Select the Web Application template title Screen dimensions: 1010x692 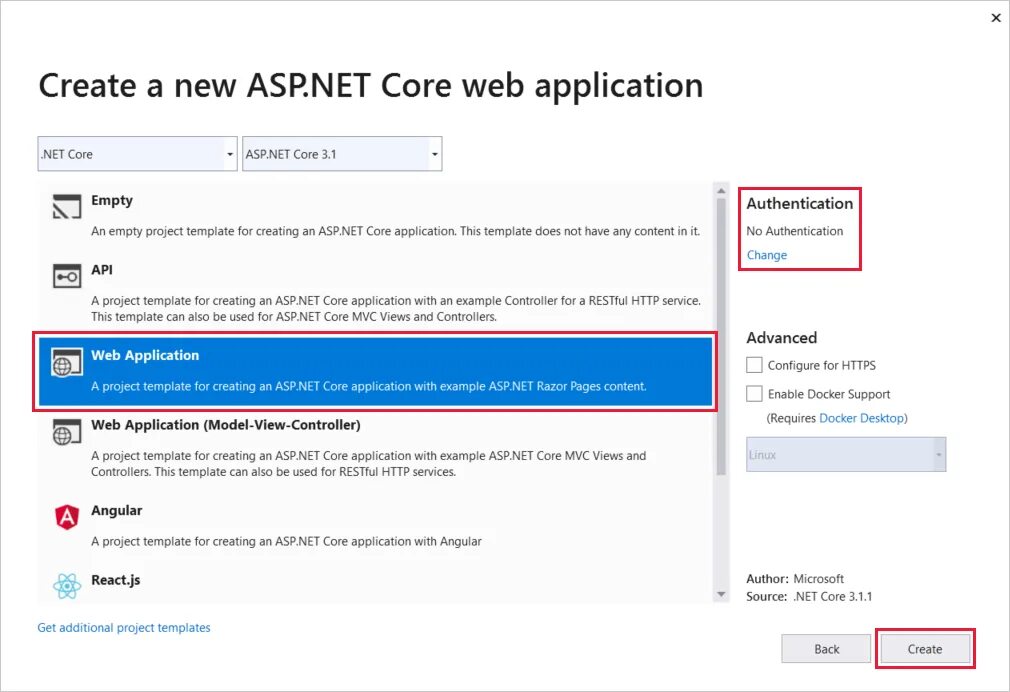click(x=145, y=356)
